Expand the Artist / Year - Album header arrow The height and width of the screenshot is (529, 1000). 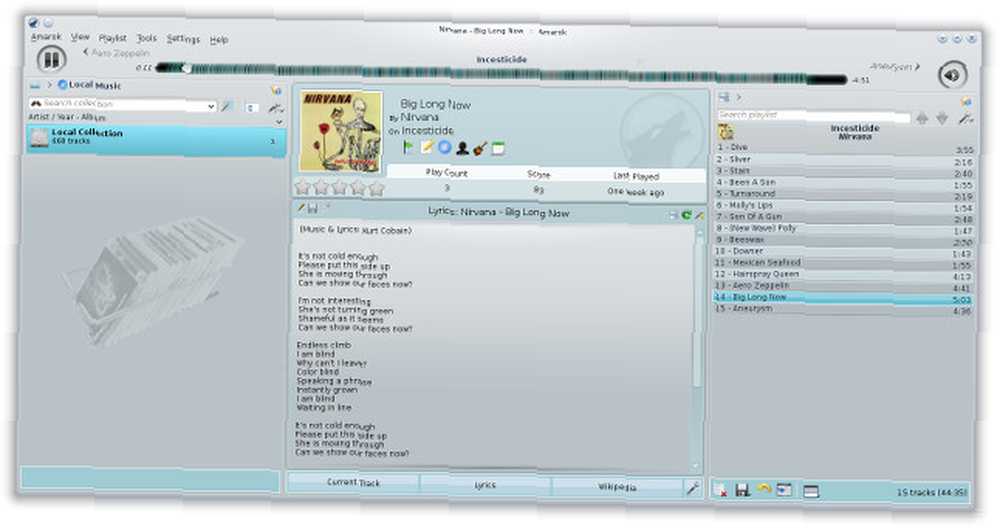(x=279, y=122)
